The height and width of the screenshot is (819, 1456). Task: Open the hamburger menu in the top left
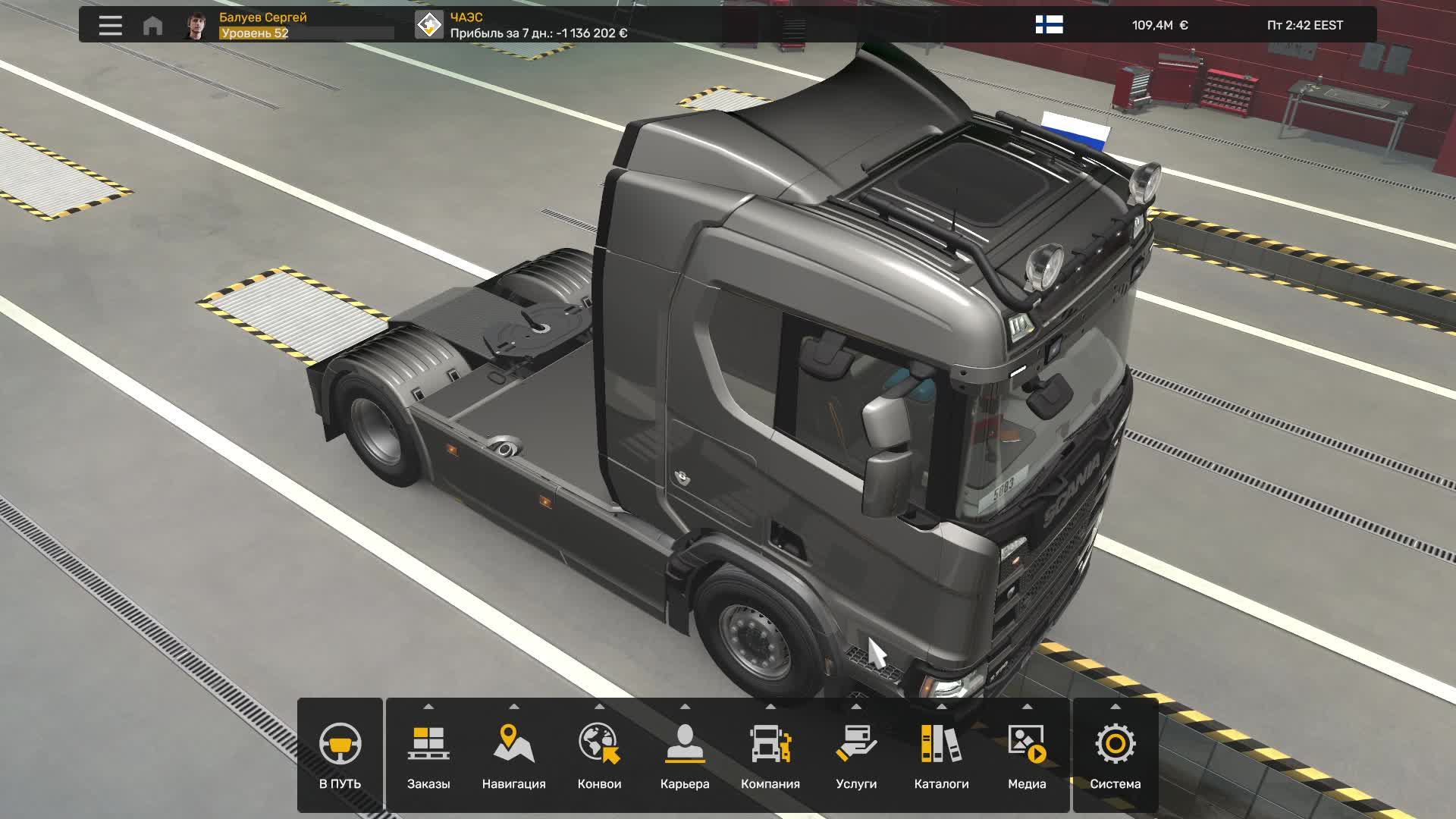(110, 25)
